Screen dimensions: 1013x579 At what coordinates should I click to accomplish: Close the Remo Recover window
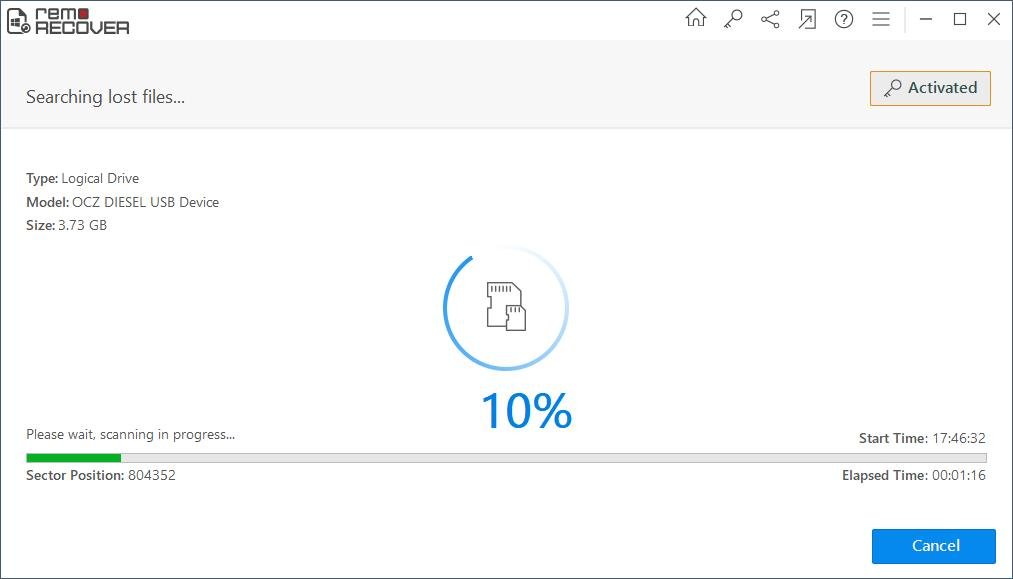click(x=994, y=19)
